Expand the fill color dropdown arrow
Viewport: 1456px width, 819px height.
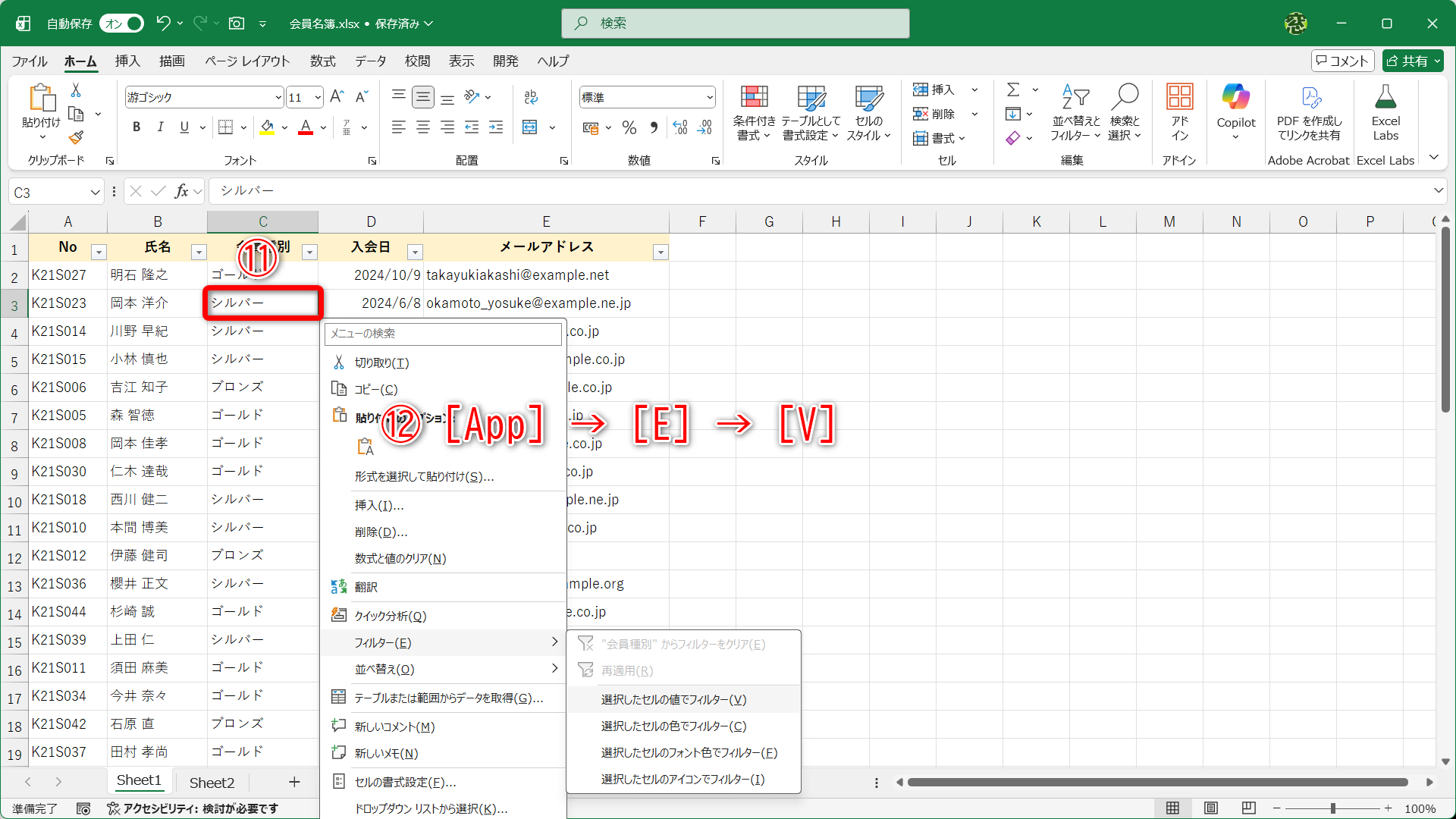[284, 127]
